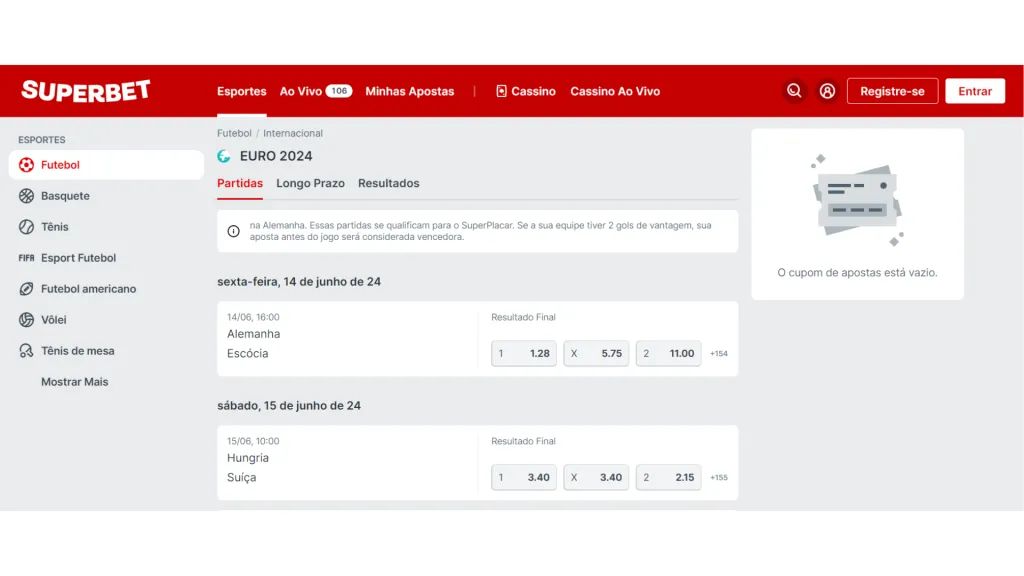Expand +155 markets for Hungria versus Suíça

[x=718, y=477]
